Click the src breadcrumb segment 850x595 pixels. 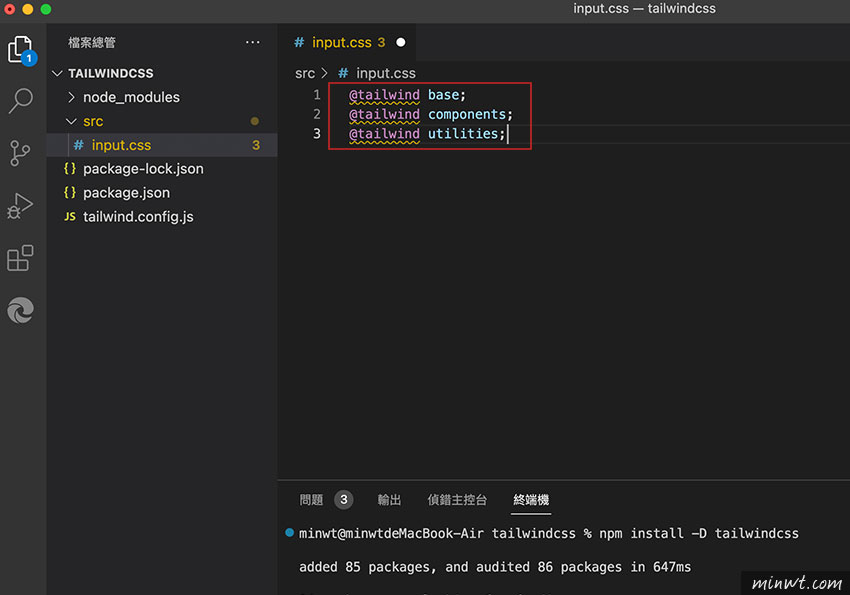(305, 73)
